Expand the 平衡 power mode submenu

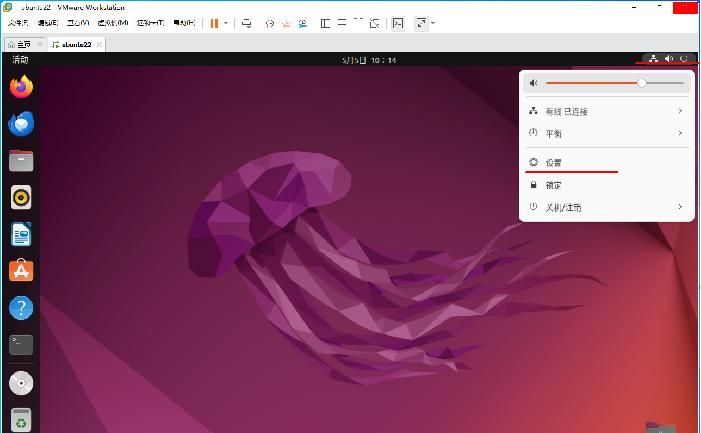tap(605, 133)
